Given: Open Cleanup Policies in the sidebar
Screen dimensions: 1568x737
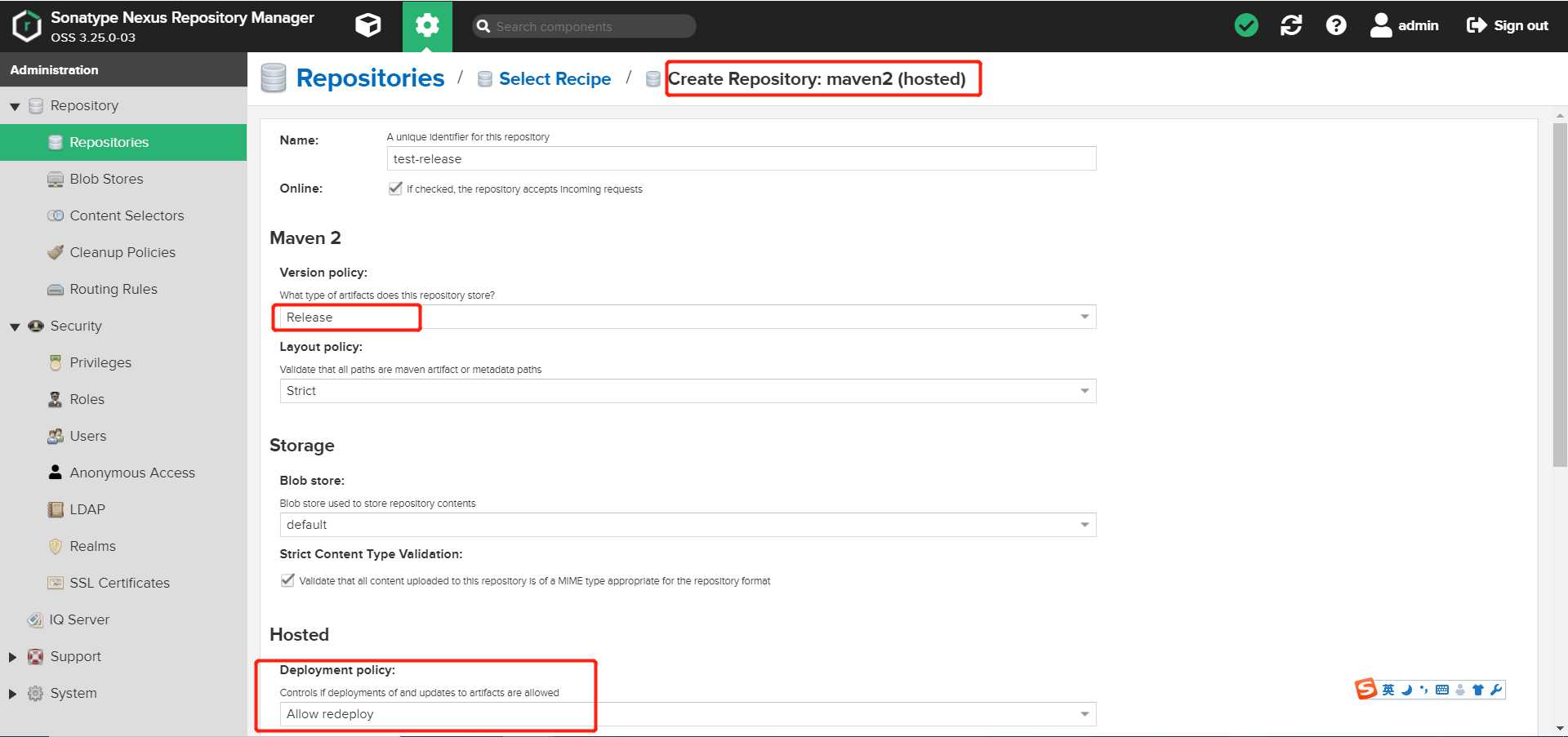Looking at the screenshot, I should [123, 252].
